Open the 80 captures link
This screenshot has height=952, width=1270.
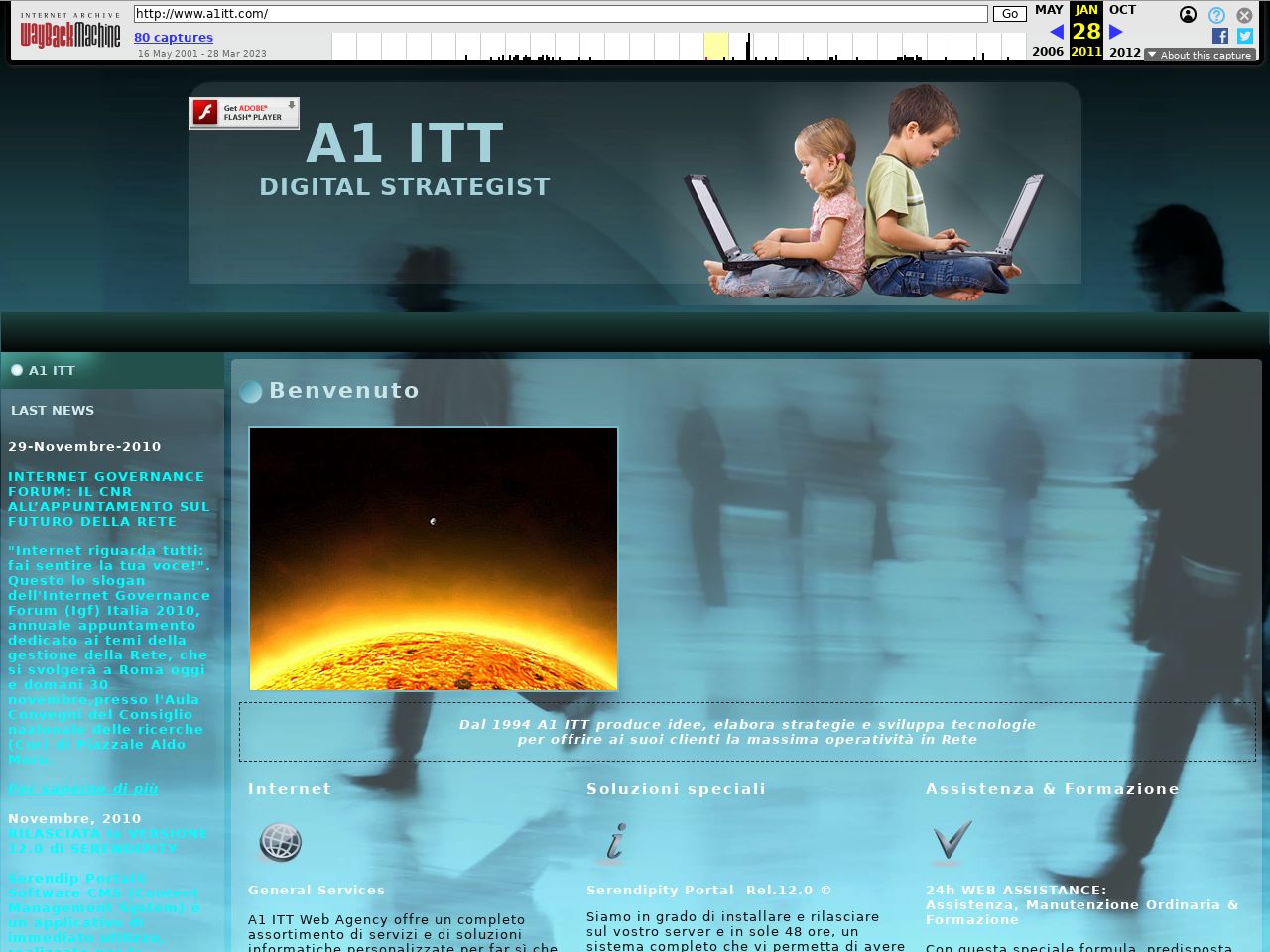point(174,38)
